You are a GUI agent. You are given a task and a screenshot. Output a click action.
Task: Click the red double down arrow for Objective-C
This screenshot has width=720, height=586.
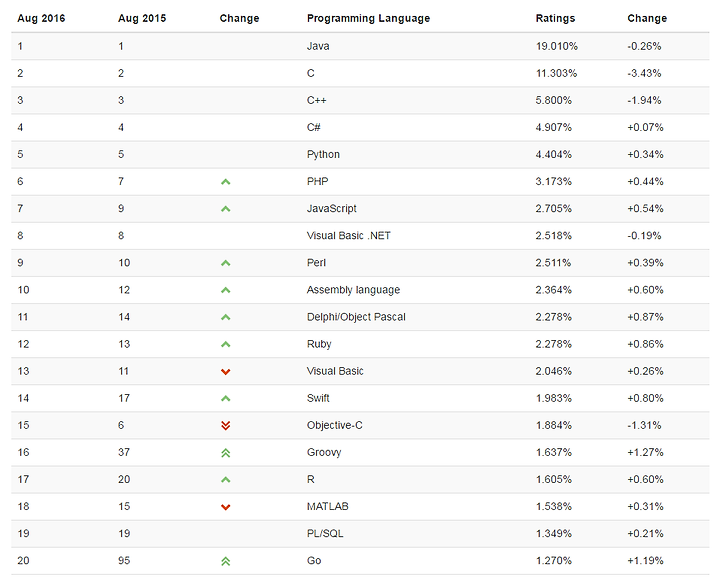click(x=225, y=426)
